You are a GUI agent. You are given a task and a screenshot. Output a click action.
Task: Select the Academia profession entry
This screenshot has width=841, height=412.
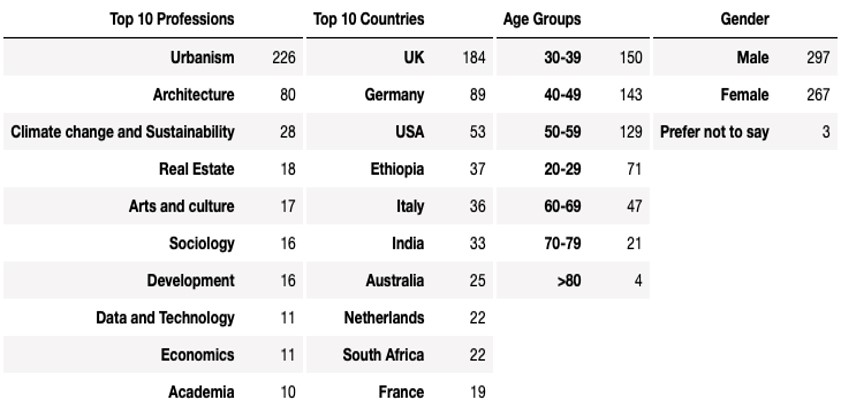(x=201, y=392)
